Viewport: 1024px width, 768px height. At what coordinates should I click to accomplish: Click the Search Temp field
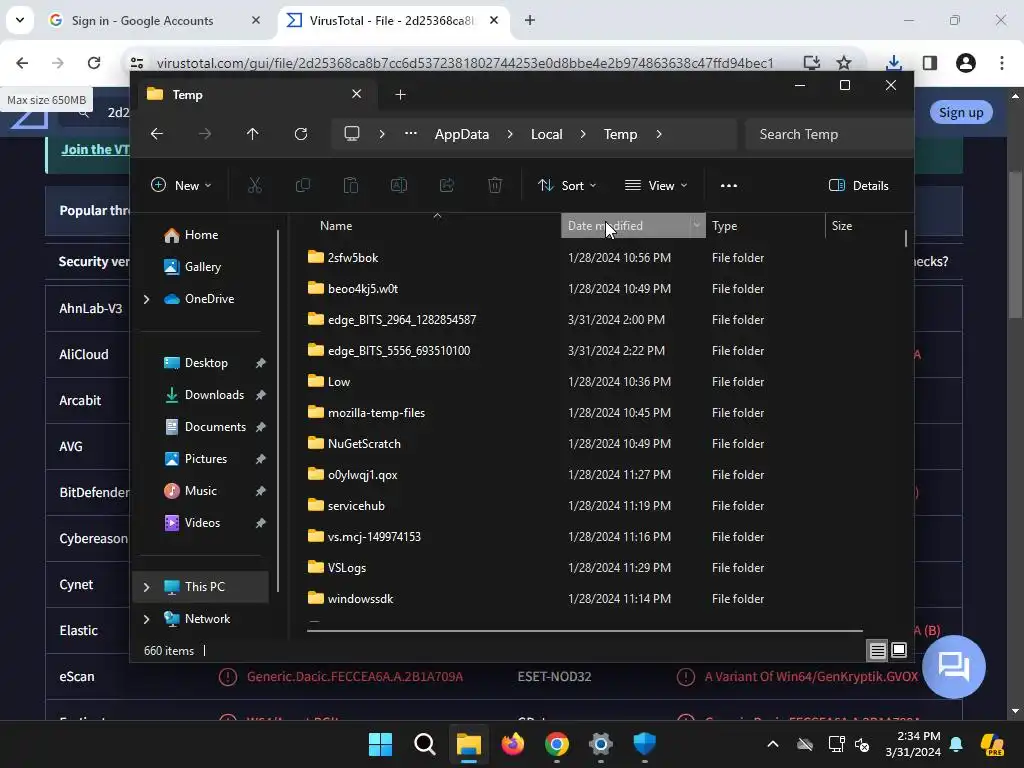(828, 134)
